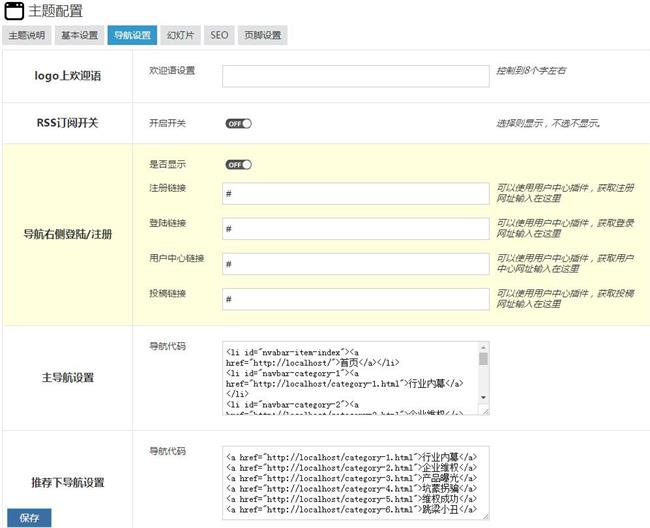This screenshot has height=528, width=650.
Task: Click the 导航右侧登陆/注册 section label
Action: pyautogui.click(x=68, y=234)
